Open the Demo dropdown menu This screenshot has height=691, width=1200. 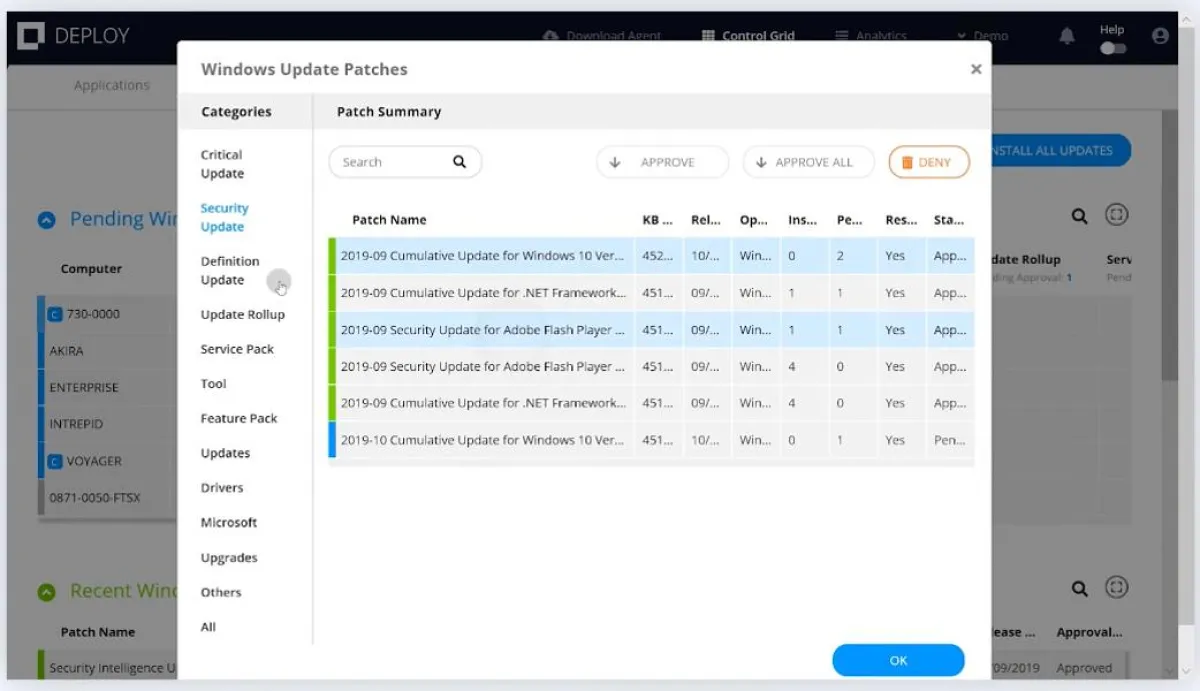pos(984,35)
